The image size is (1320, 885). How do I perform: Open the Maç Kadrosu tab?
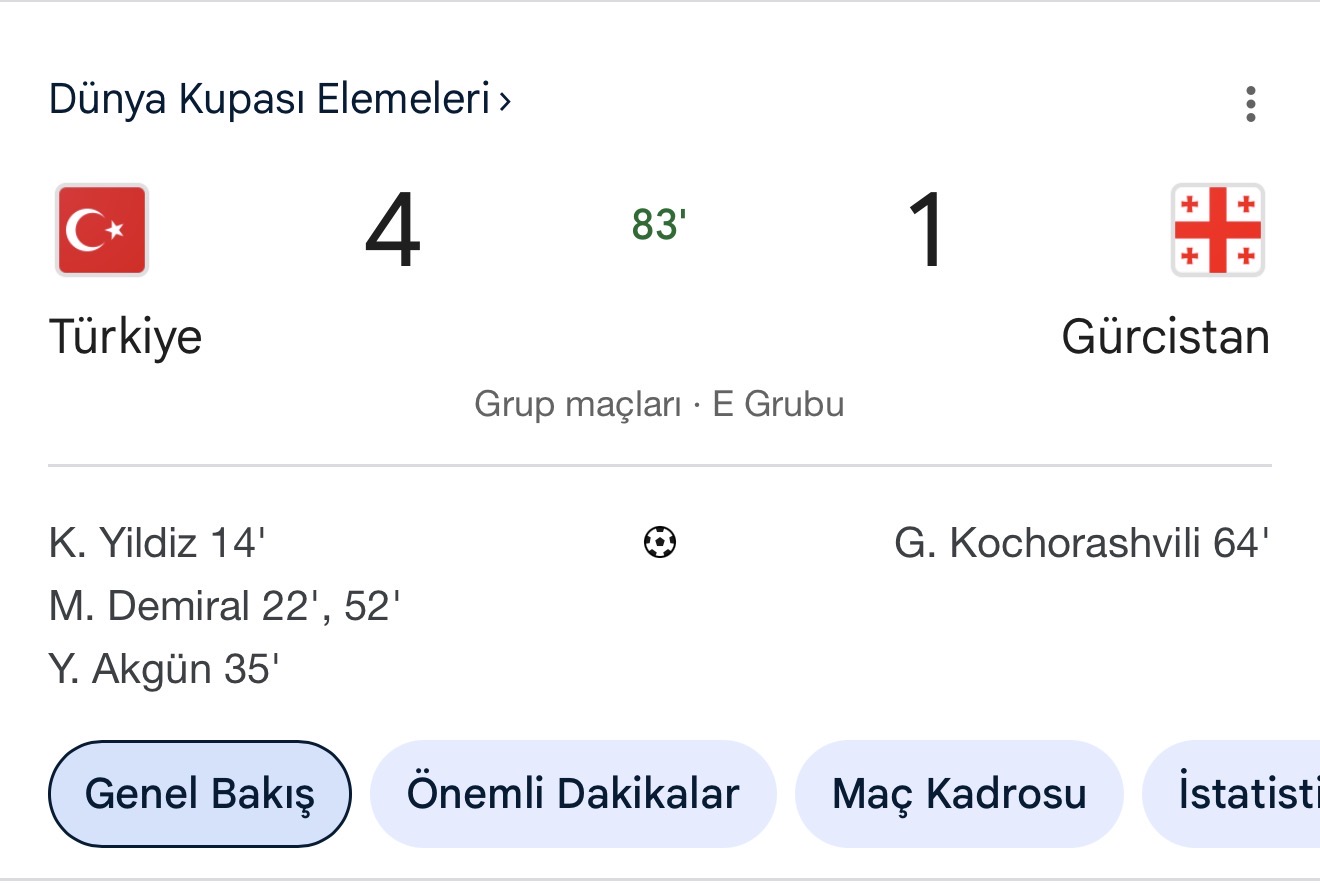(959, 794)
